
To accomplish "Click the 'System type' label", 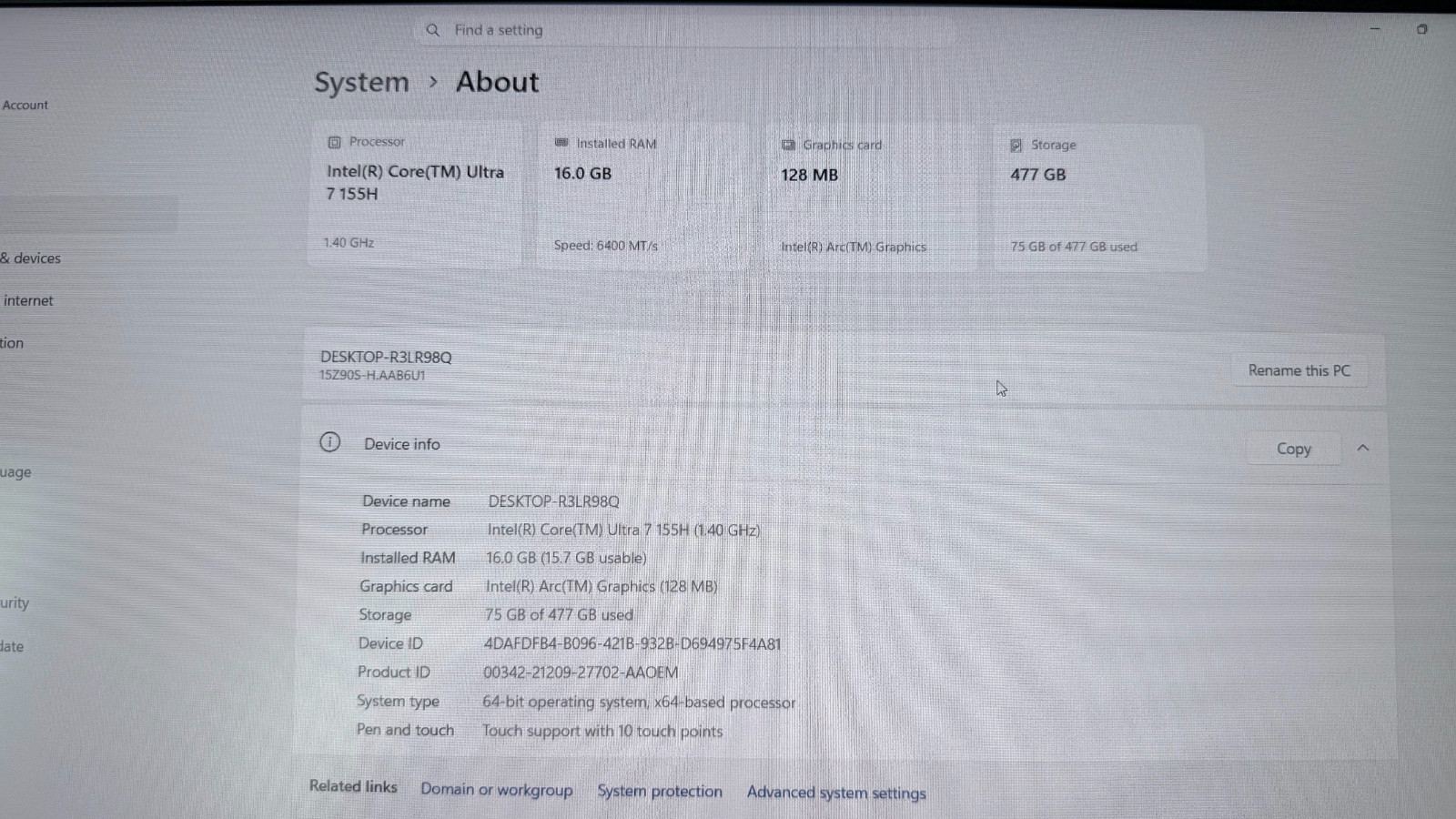I will click(x=398, y=701).
